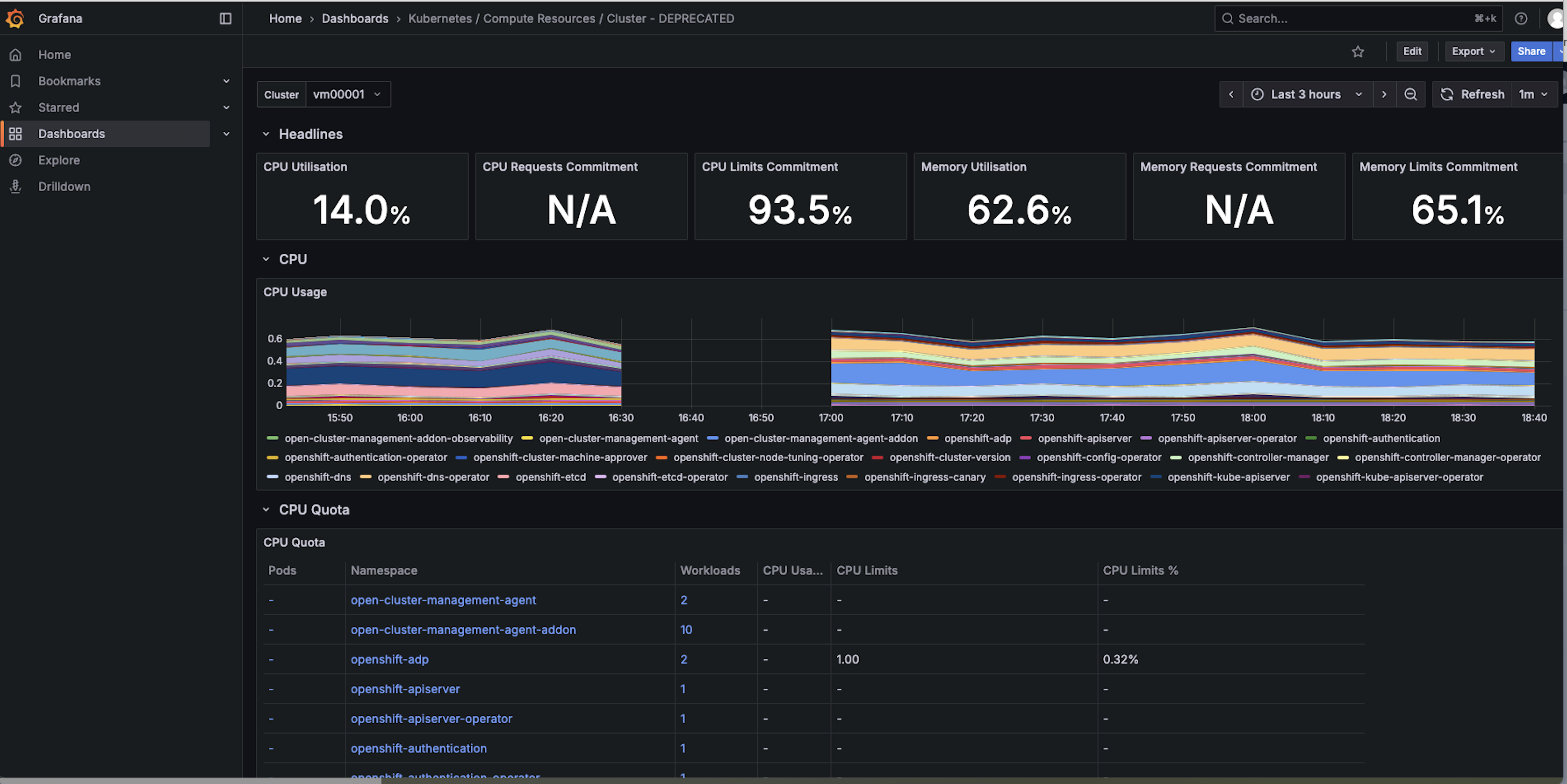The height and width of the screenshot is (784, 1567).
Task: Click the Edit dashboard button
Action: click(x=1412, y=51)
